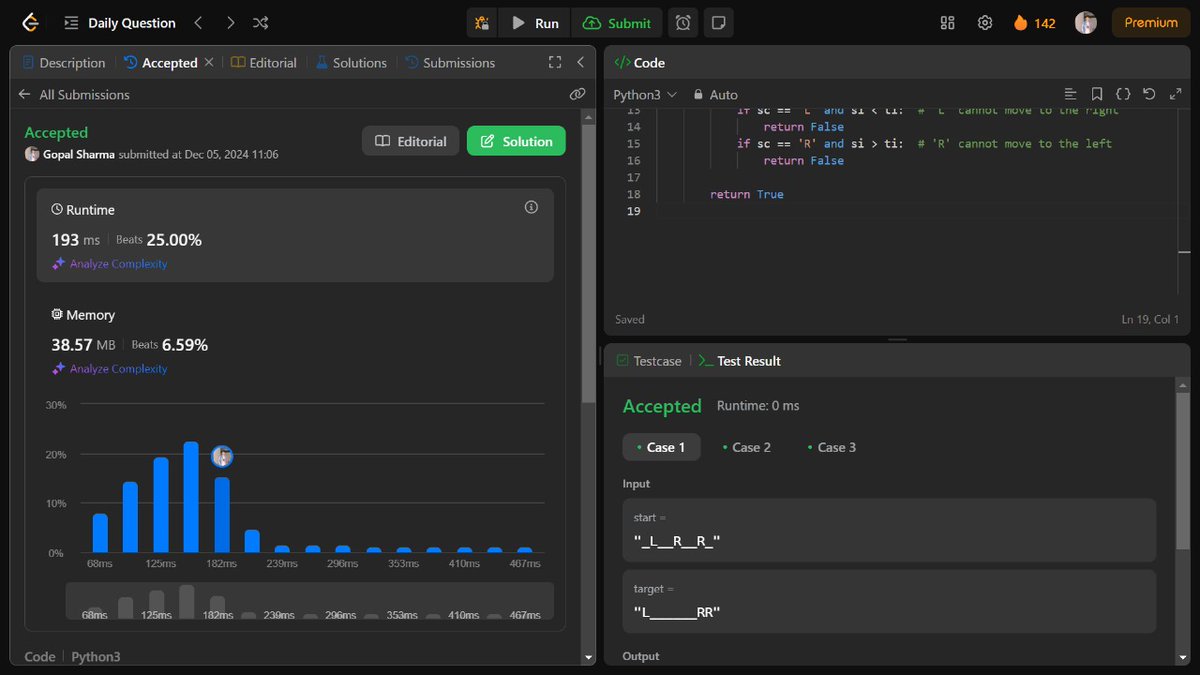The width and height of the screenshot is (1200, 675).
Task: Open the layout grid icon
Action: (948, 22)
